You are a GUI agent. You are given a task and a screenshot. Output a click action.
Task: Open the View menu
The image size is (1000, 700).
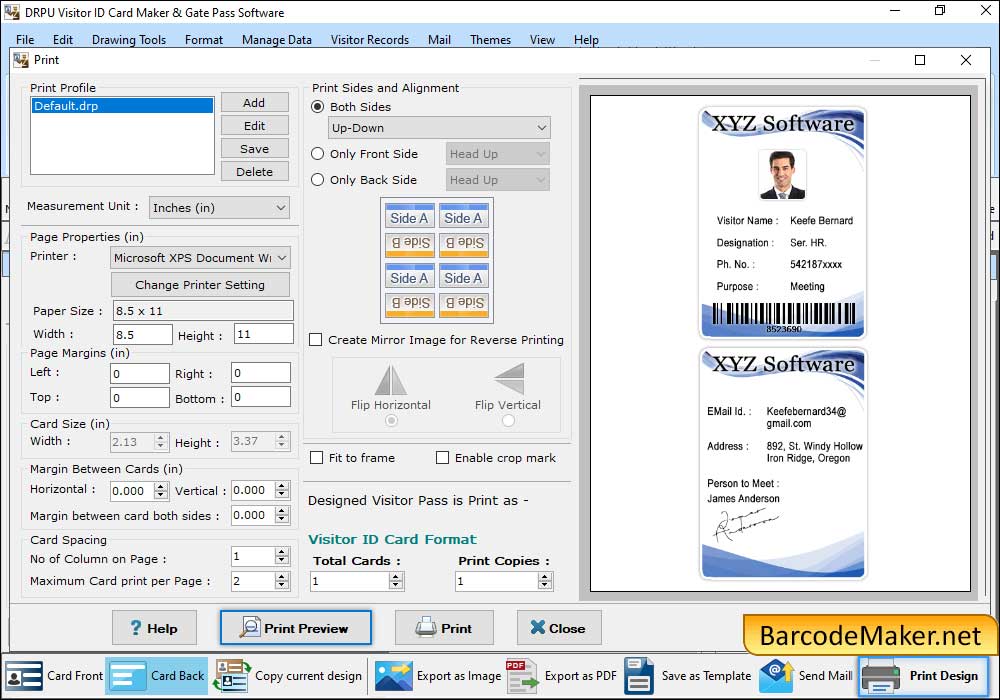click(542, 40)
